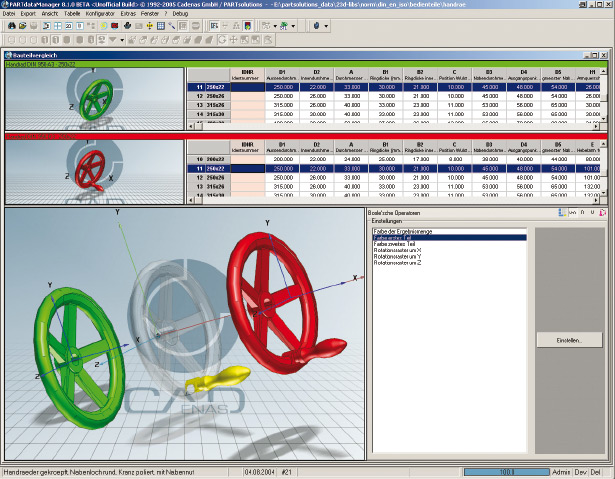Click the green handwheel preview thumbnail
This screenshot has height=479, width=615.
pyautogui.click(x=94, y=99)
